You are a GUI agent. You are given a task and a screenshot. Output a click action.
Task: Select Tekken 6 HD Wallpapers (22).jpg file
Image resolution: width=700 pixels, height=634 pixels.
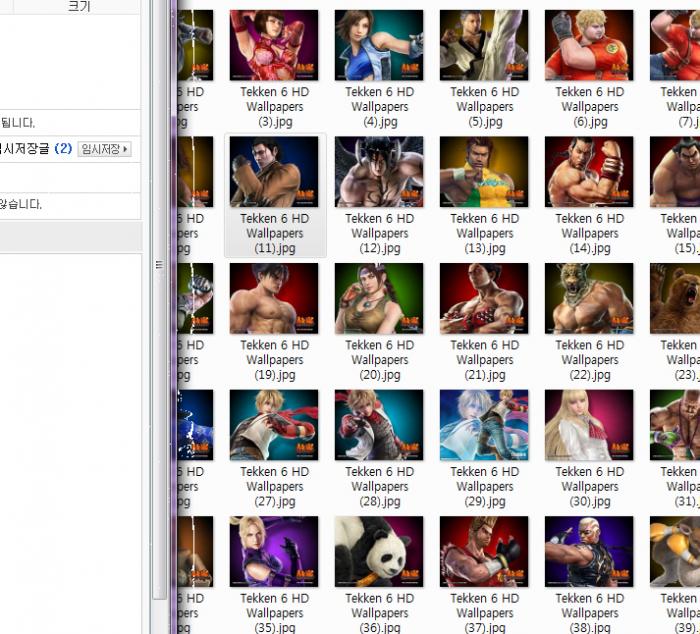pos(589,299)
